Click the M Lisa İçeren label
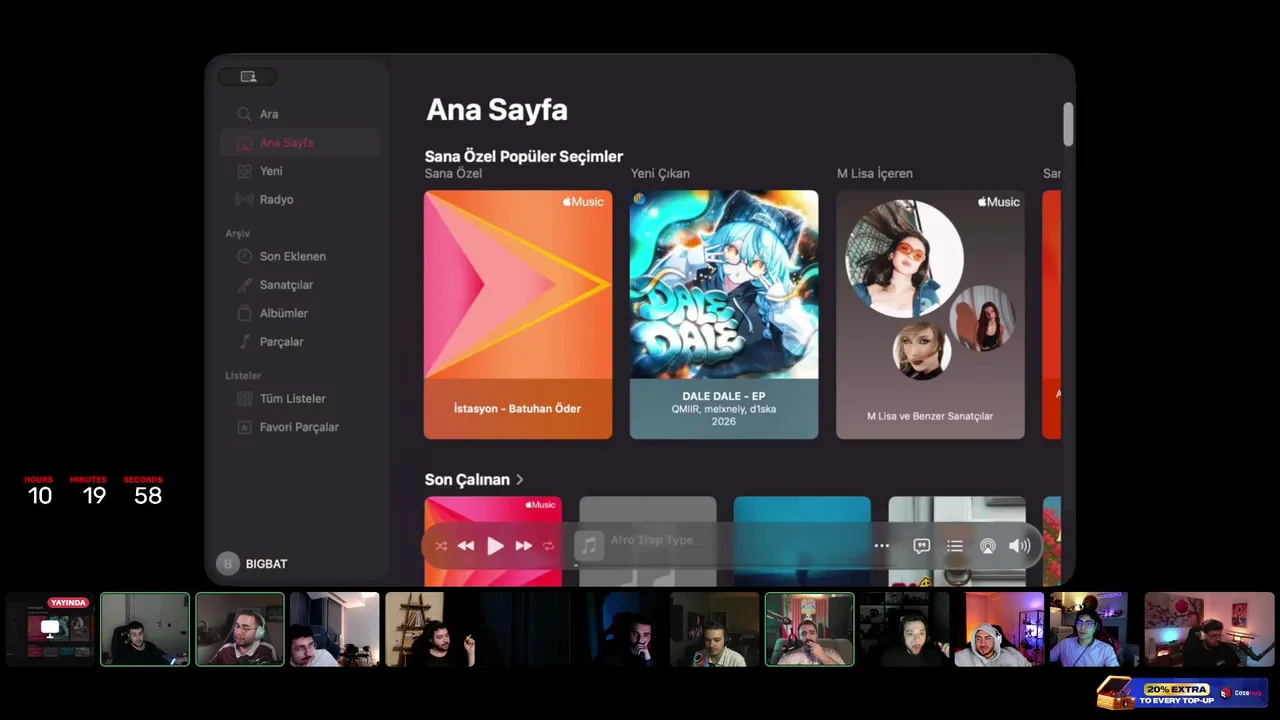Screen dimensions: 1280x720 (x=875, y=174)
